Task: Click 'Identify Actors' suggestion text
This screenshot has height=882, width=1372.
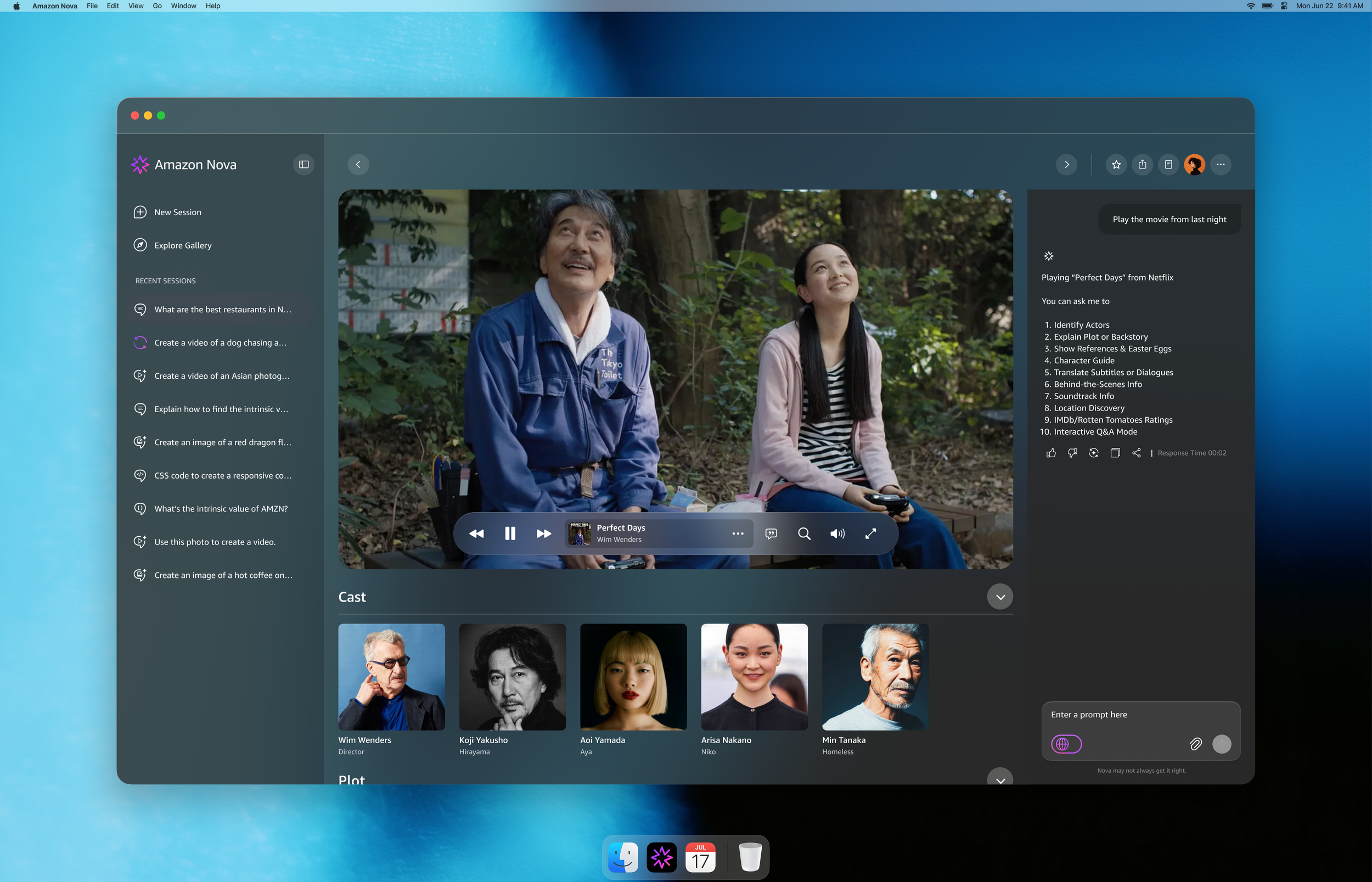Action: (x=1081, y=325)
